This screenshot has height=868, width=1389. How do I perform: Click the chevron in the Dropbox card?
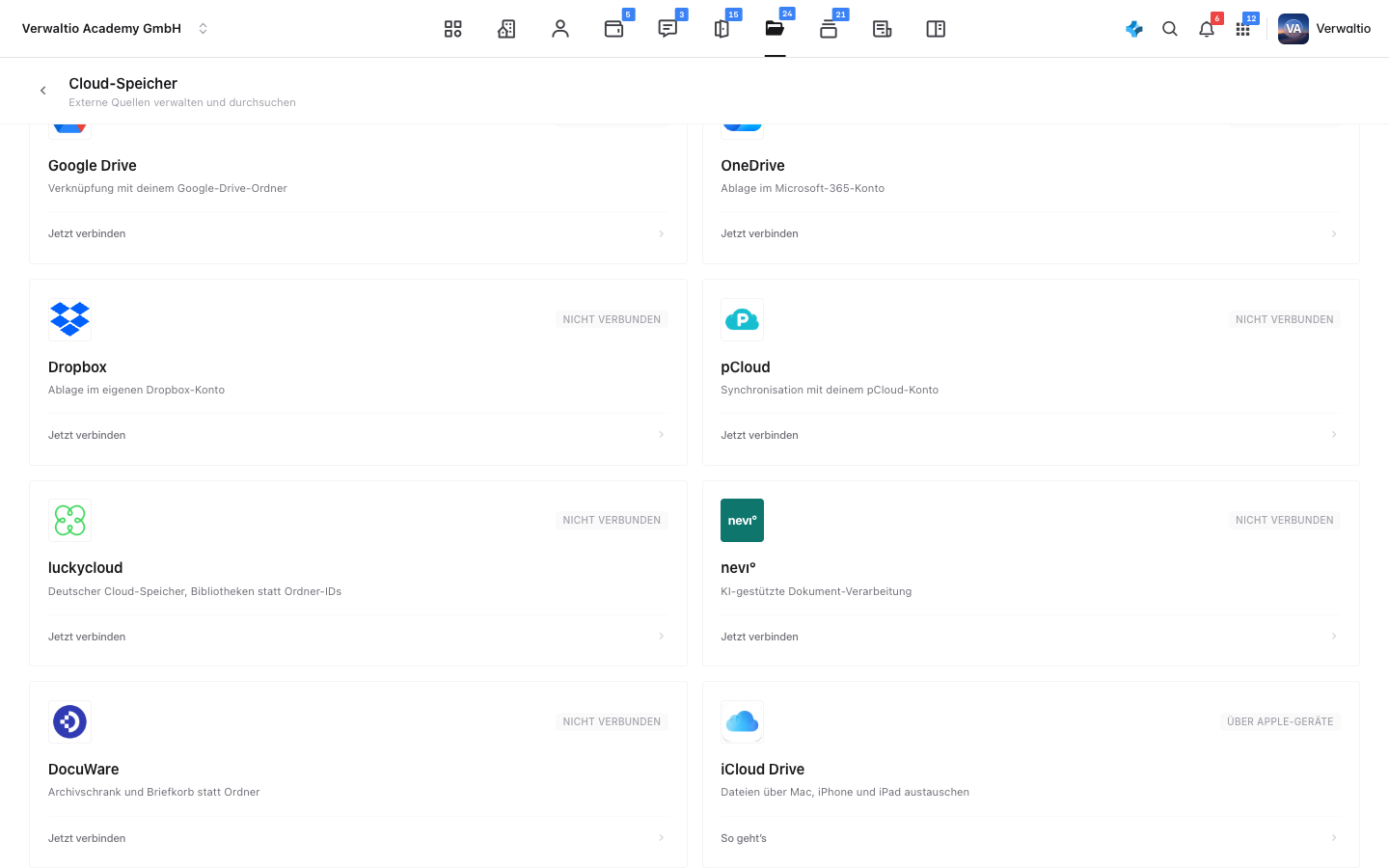click(x=661, y=435)
